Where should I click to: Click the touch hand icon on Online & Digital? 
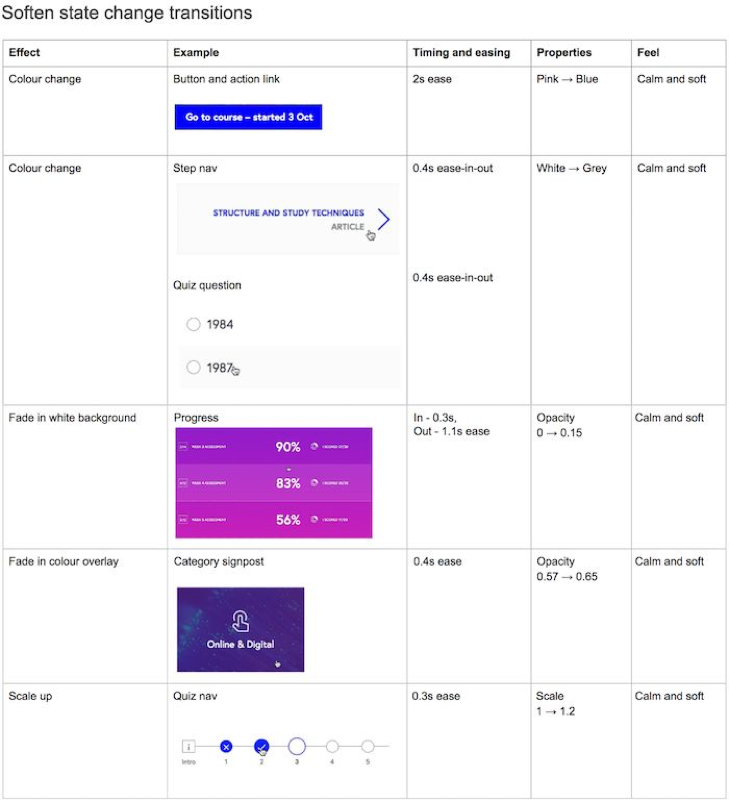pyautogui.click(x=240, y=621)
